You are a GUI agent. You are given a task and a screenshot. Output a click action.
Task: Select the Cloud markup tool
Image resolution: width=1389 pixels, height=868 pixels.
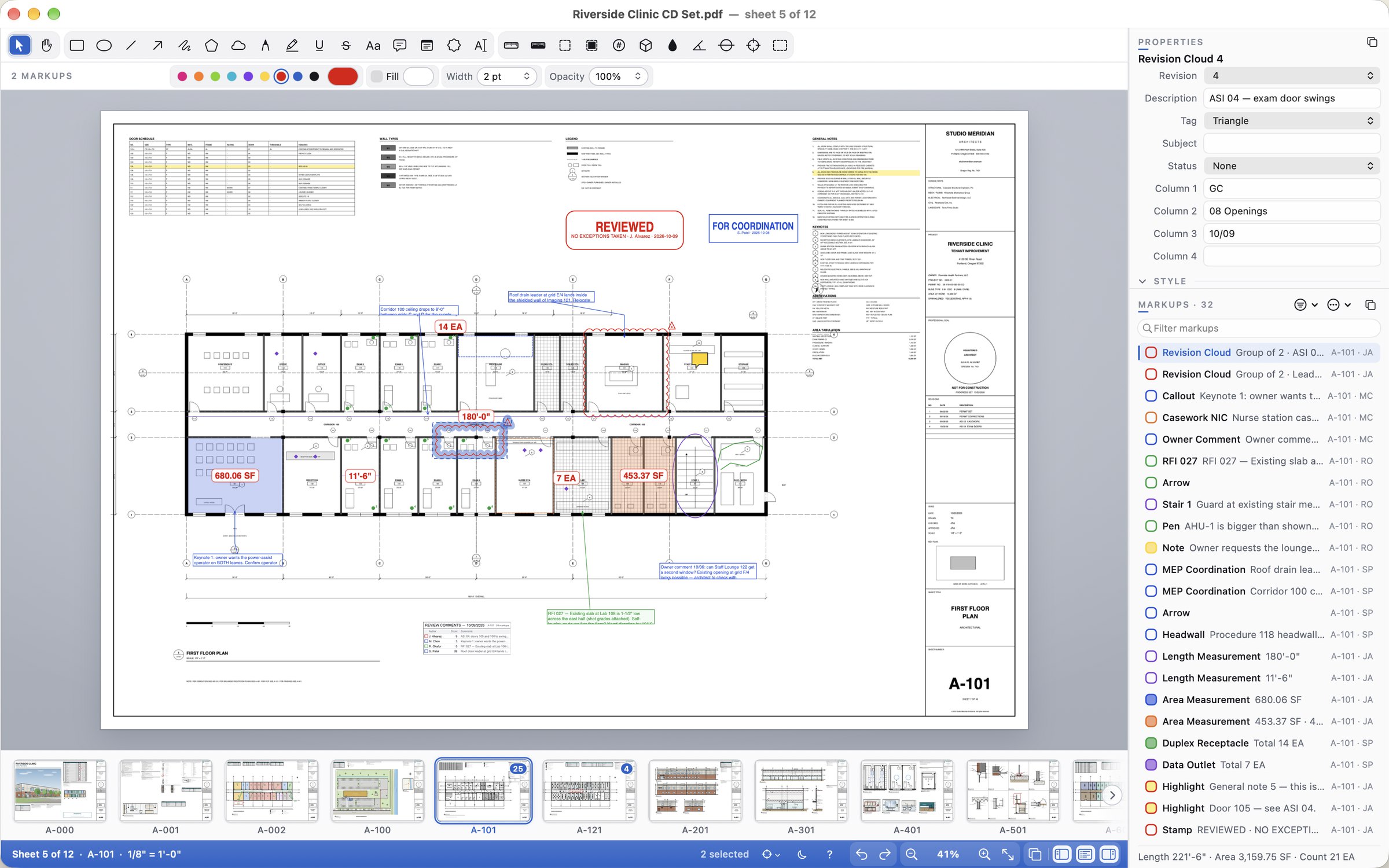point(238,45)
